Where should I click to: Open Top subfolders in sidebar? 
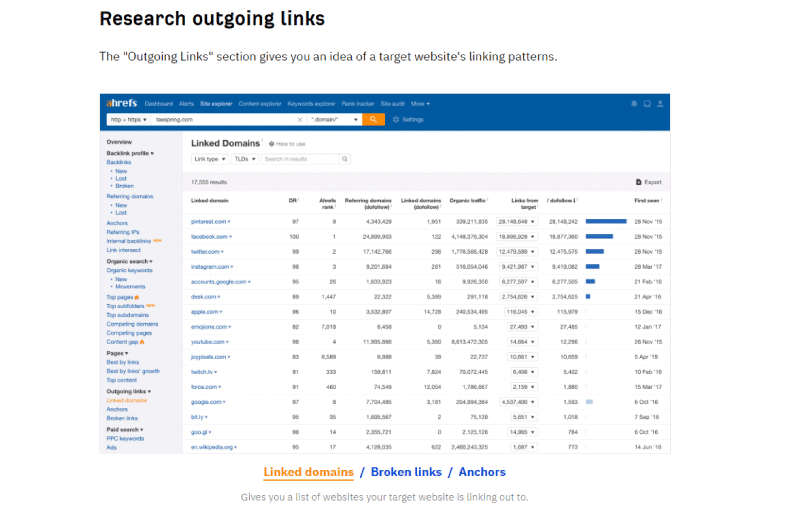pyautogui.click(x=125, y=306)
